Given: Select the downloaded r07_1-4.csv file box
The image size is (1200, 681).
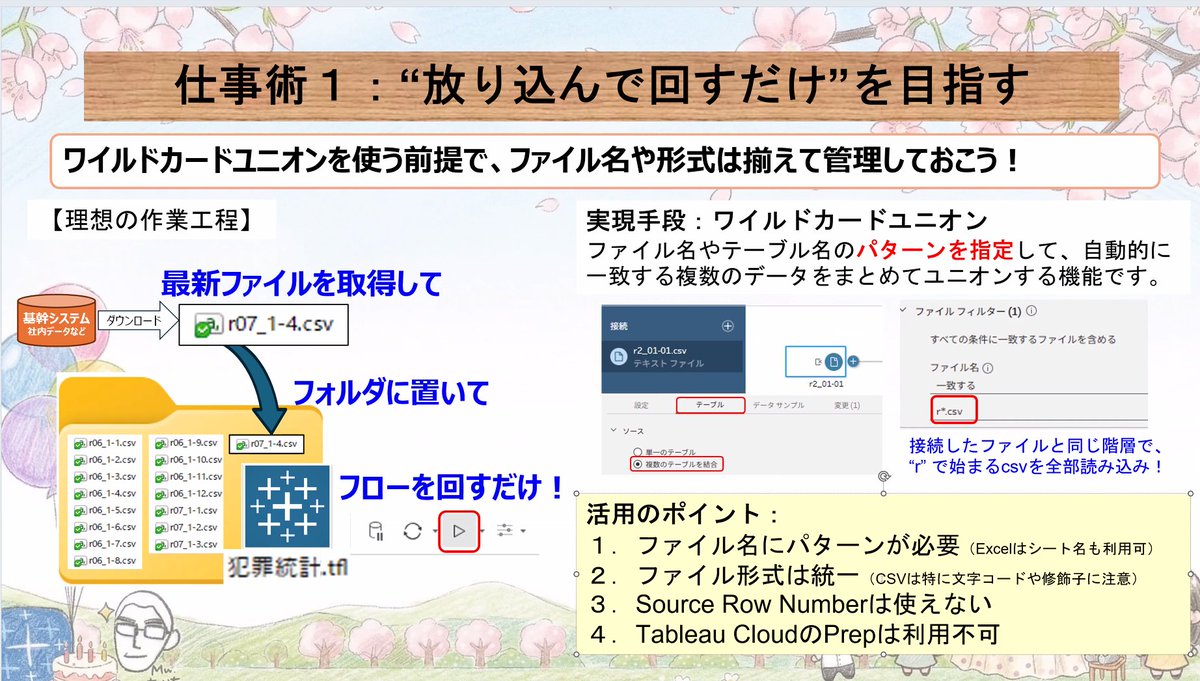Looking at the screenshot, I should pos(264,325).
